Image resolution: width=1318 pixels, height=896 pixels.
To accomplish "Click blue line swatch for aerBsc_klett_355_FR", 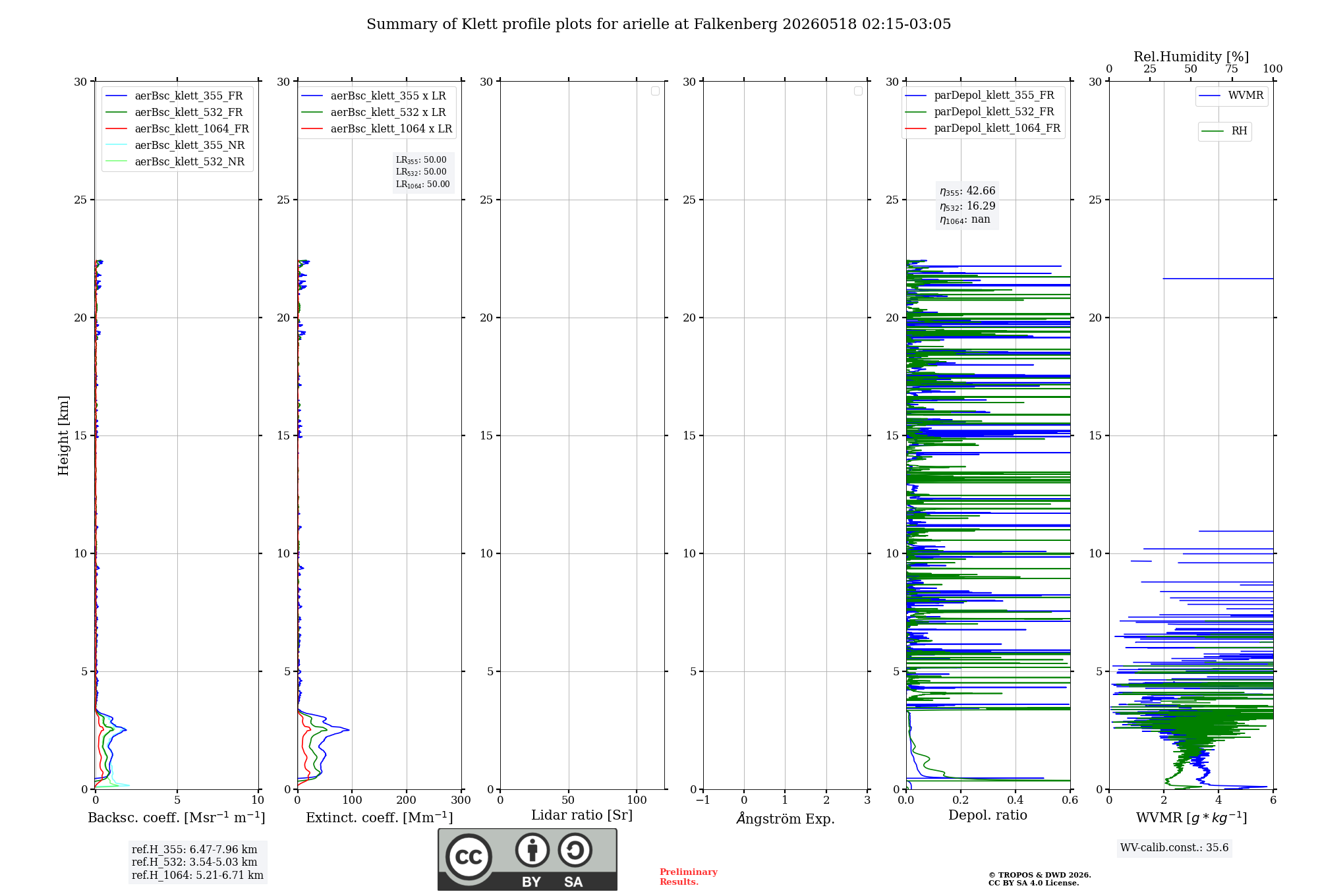I will [116, 96].
